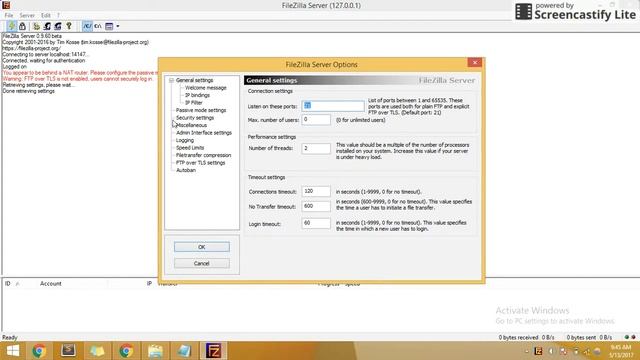Click the OK button in the Options dialog
This screenshot has width=640, height=360.
tap(202, 247)
